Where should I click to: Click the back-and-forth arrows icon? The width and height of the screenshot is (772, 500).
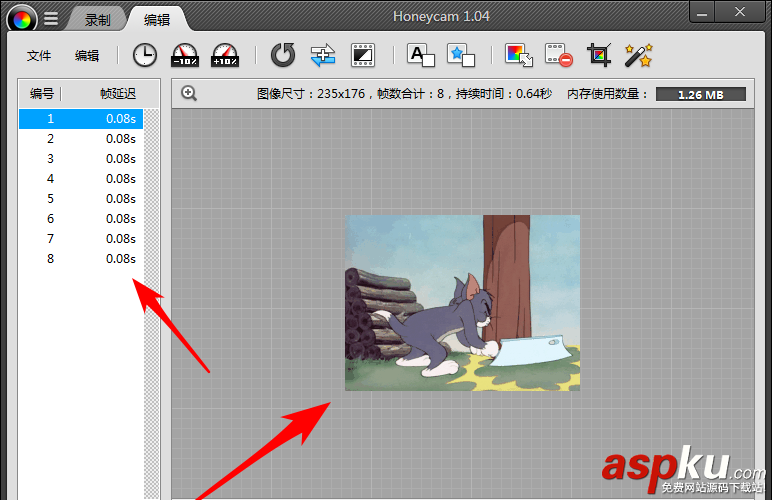click(x=323, y=55)
